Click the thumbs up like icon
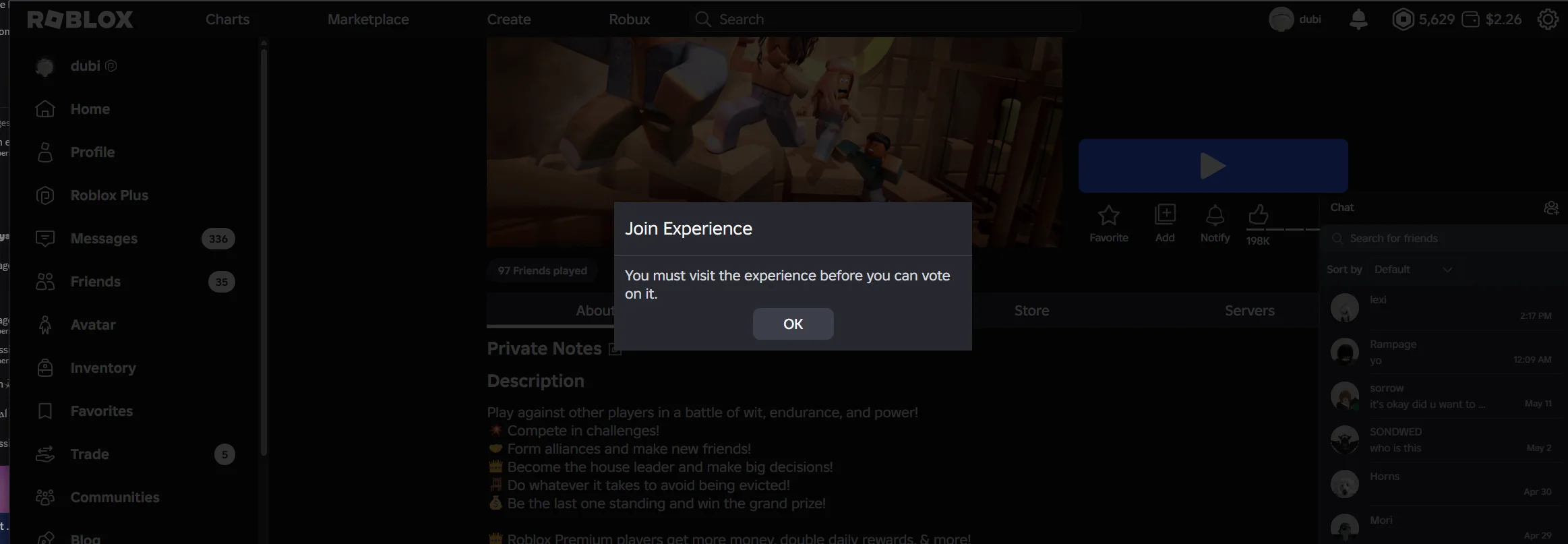 point(1258,215)
